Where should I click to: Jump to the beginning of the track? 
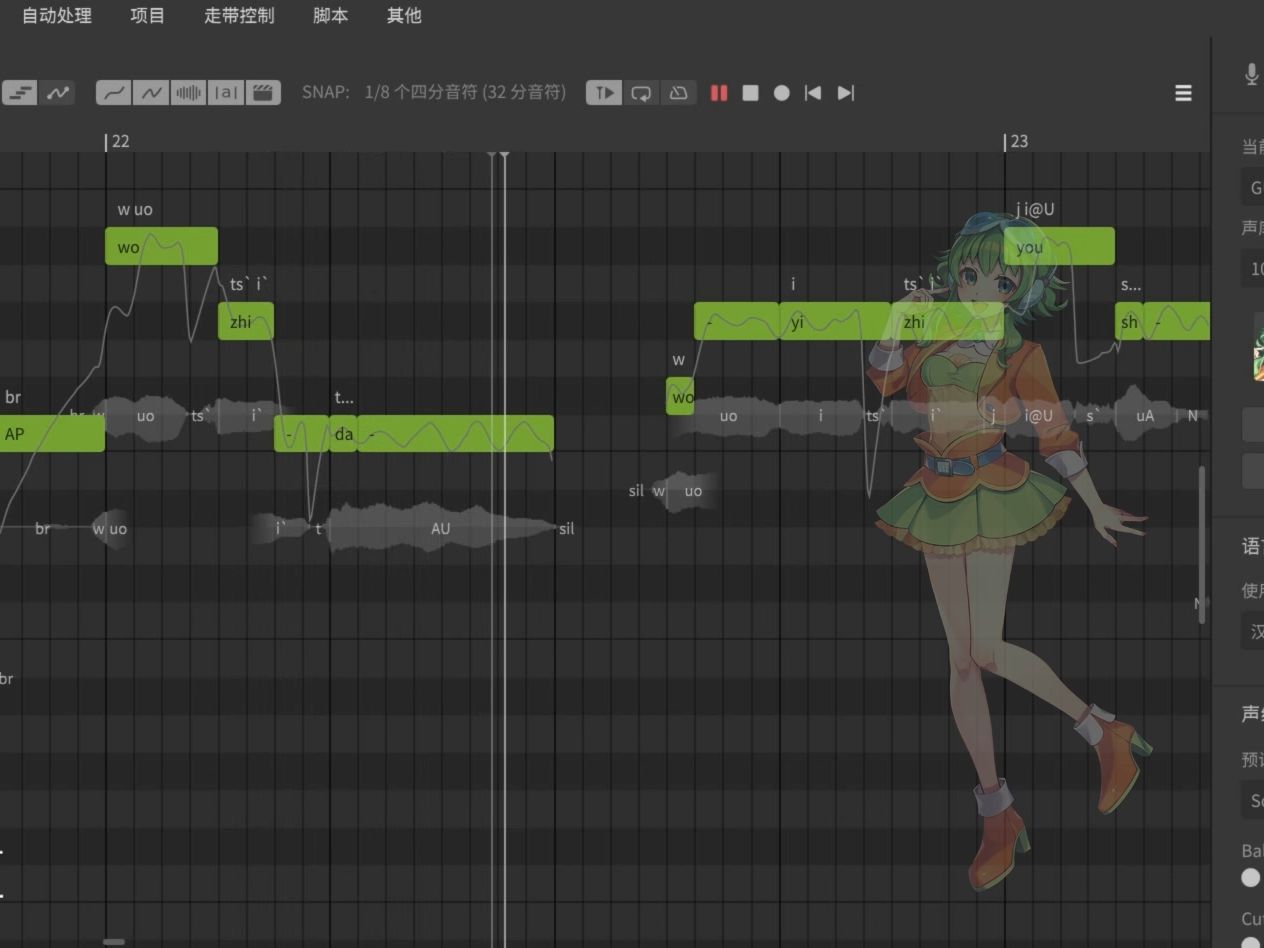(813, 93)
